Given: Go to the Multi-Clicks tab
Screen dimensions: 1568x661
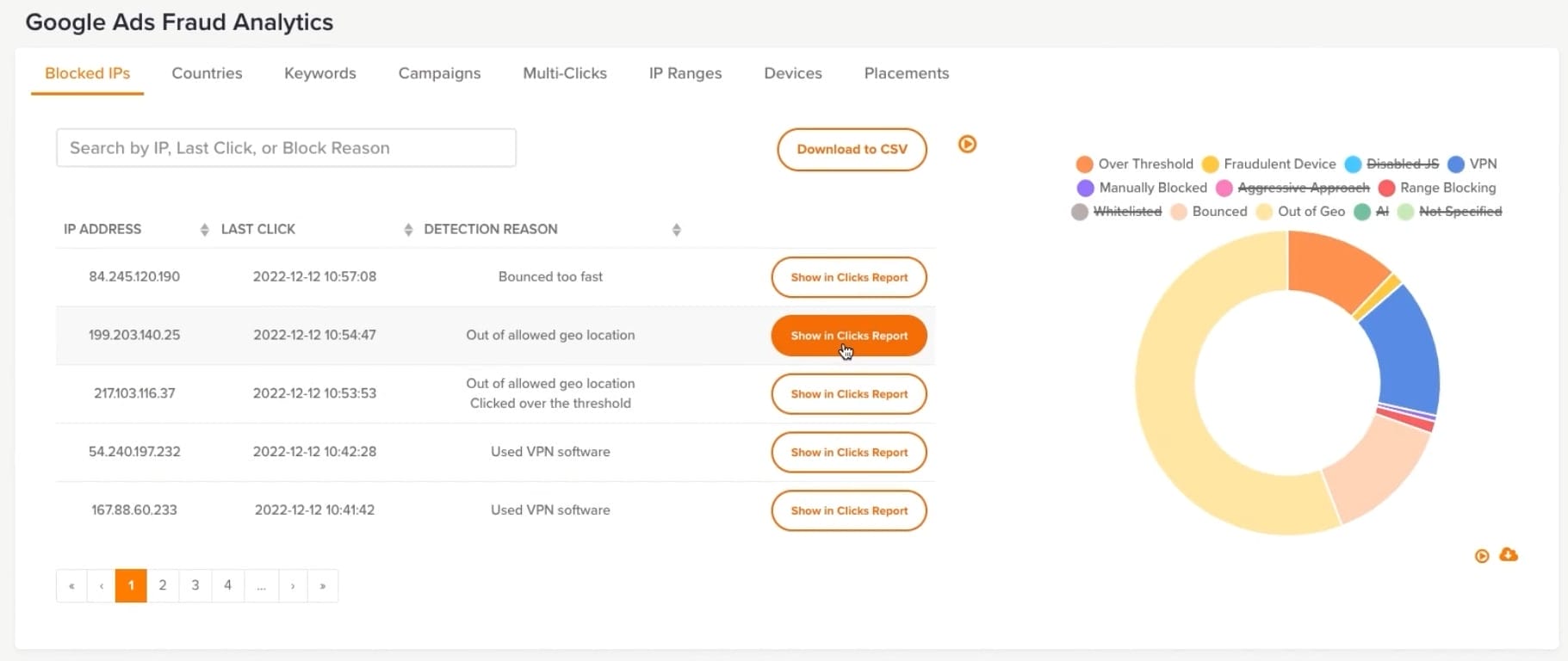Looking at the screenshot, I should tap(565, 74).
